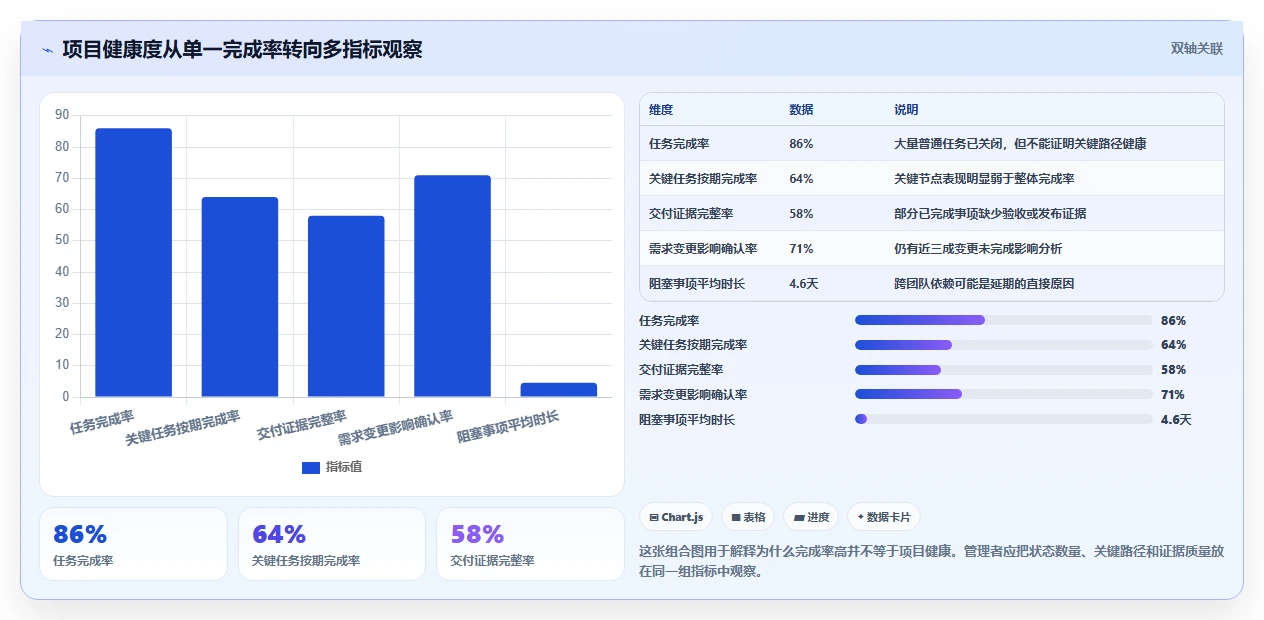This screenshot has width=1264, height=620.
Task: Click description 大量普通任务已关闭，但不能证明关键路径健康
Action: (1020, 144)
